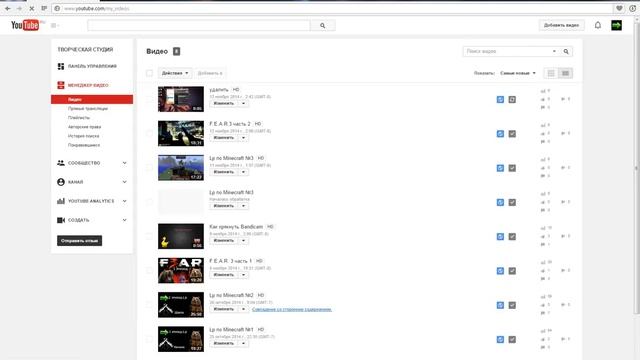Click the YouTube logo
Image resolution: width=640 pixels, height=360 pixels.
click(x=25, y=25)
